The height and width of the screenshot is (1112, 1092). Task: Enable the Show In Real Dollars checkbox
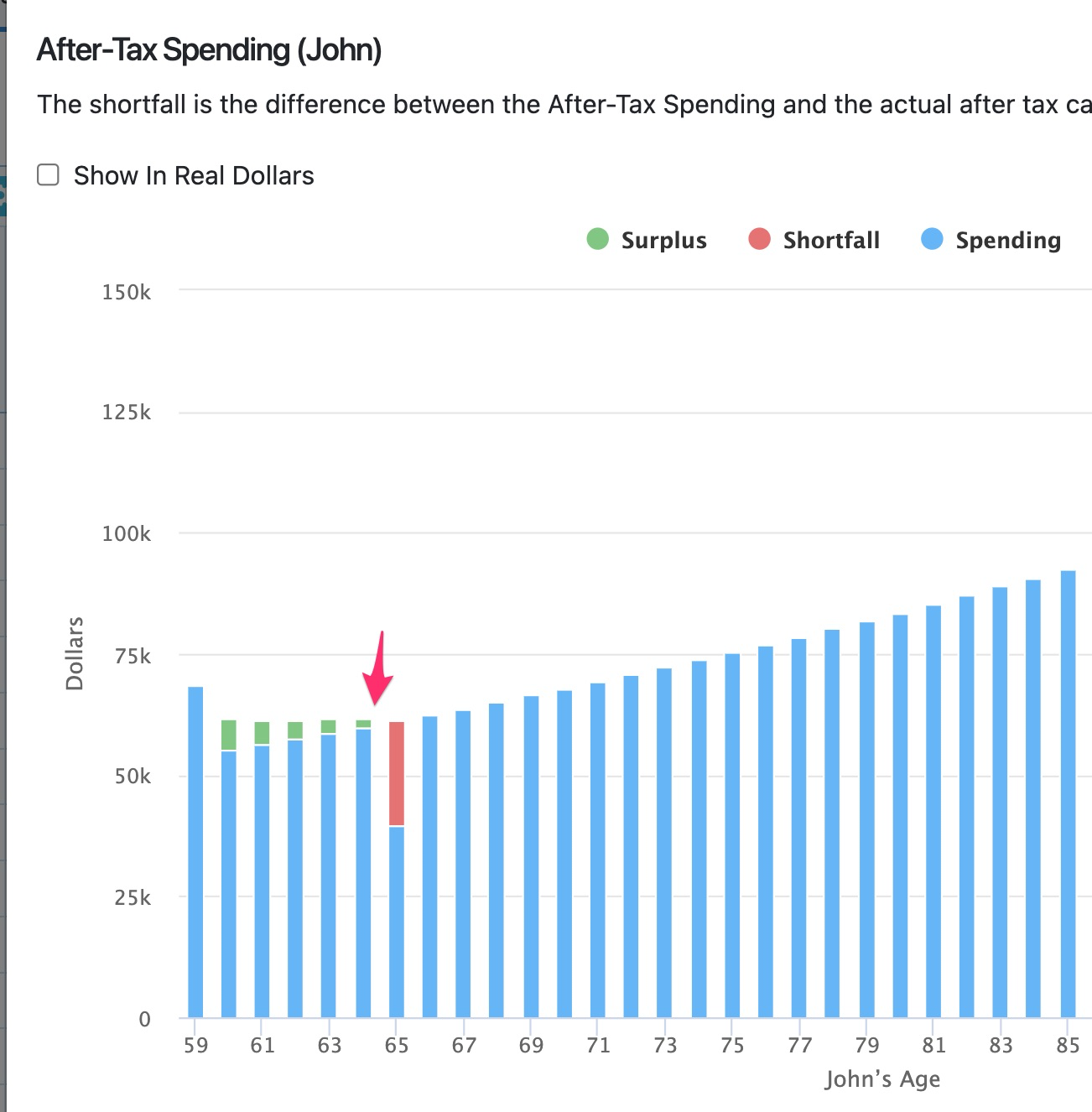click(x=48, y=174)
